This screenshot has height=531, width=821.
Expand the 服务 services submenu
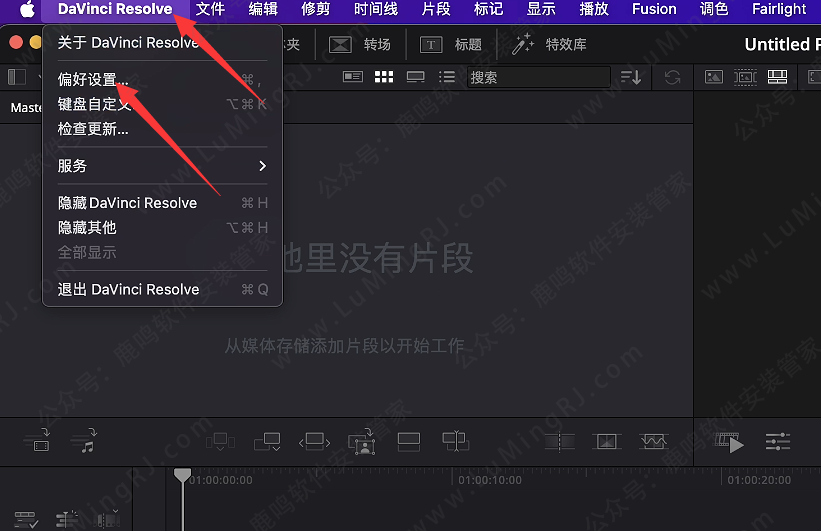point(162,166)
